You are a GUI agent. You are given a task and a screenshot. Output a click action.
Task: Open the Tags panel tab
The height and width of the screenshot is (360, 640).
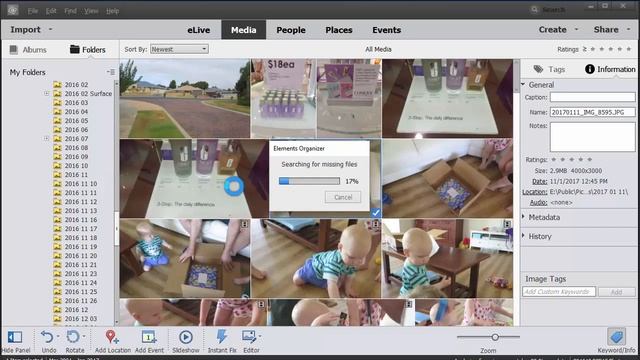(549, 69)
